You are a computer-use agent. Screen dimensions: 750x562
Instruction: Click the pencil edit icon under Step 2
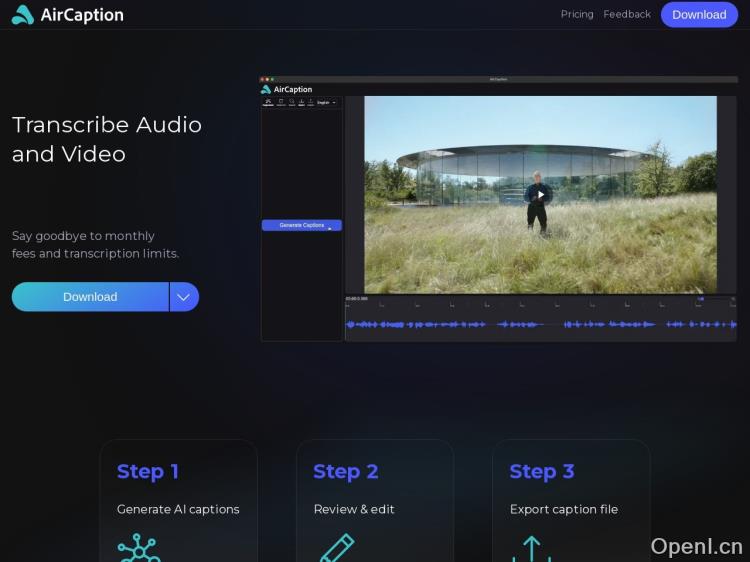[336, 548]
